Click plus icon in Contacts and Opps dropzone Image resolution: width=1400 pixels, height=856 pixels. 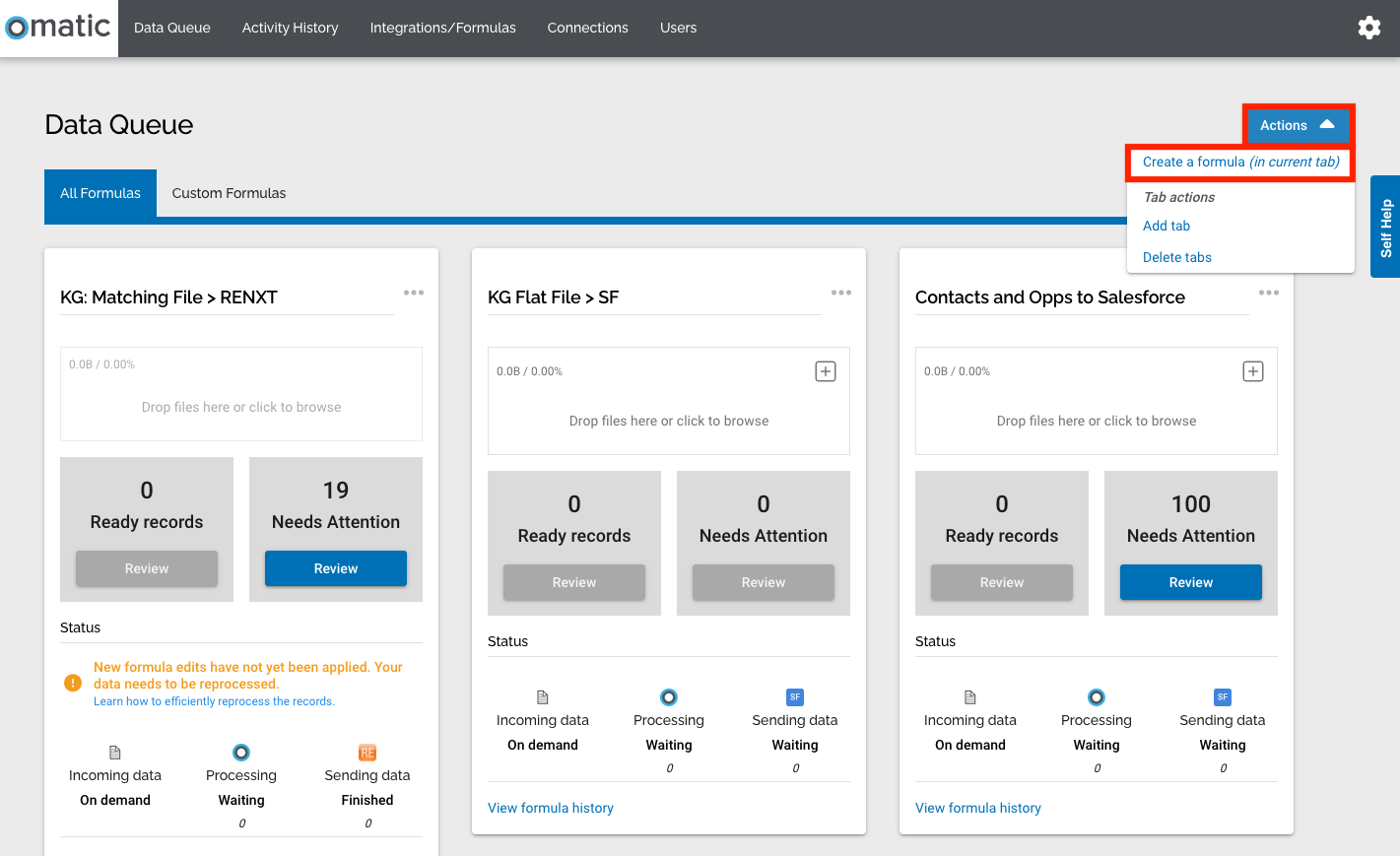click(1252, 371)
